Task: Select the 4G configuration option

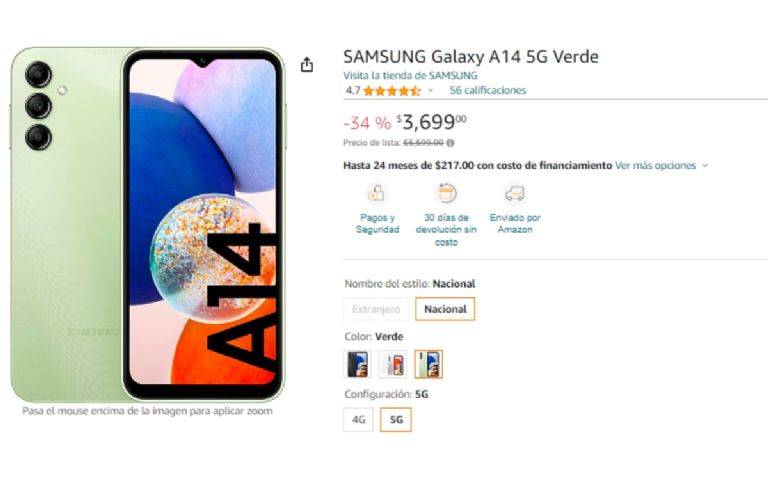Action: coord(359,420)
